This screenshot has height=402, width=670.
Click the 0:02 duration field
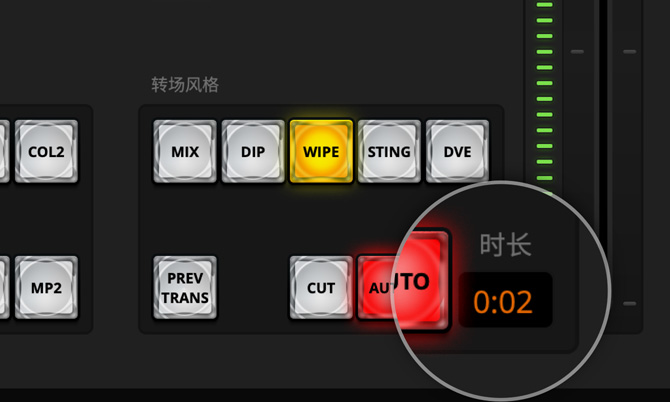tap(505, 300)
